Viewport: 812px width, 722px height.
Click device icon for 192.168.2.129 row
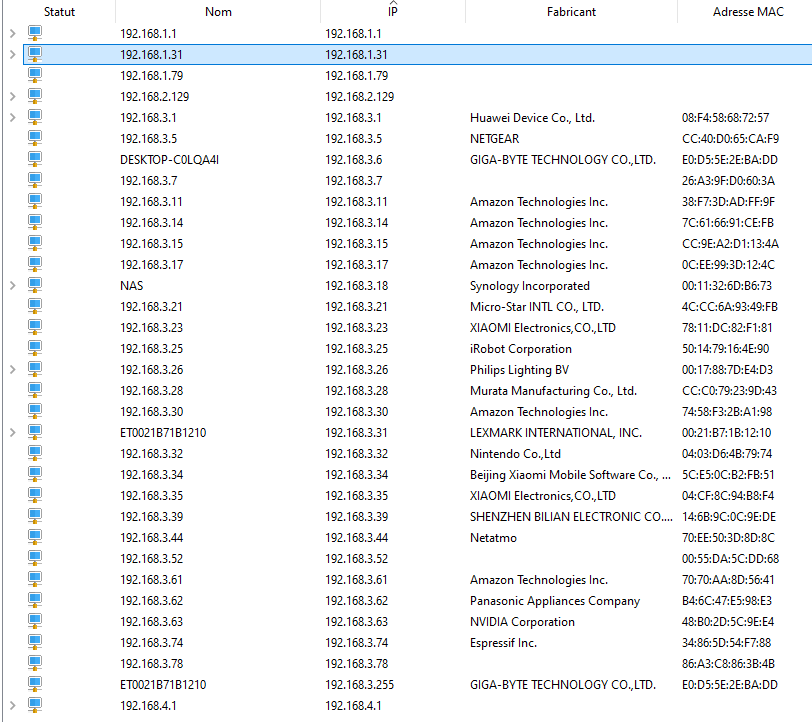[35, 96]
